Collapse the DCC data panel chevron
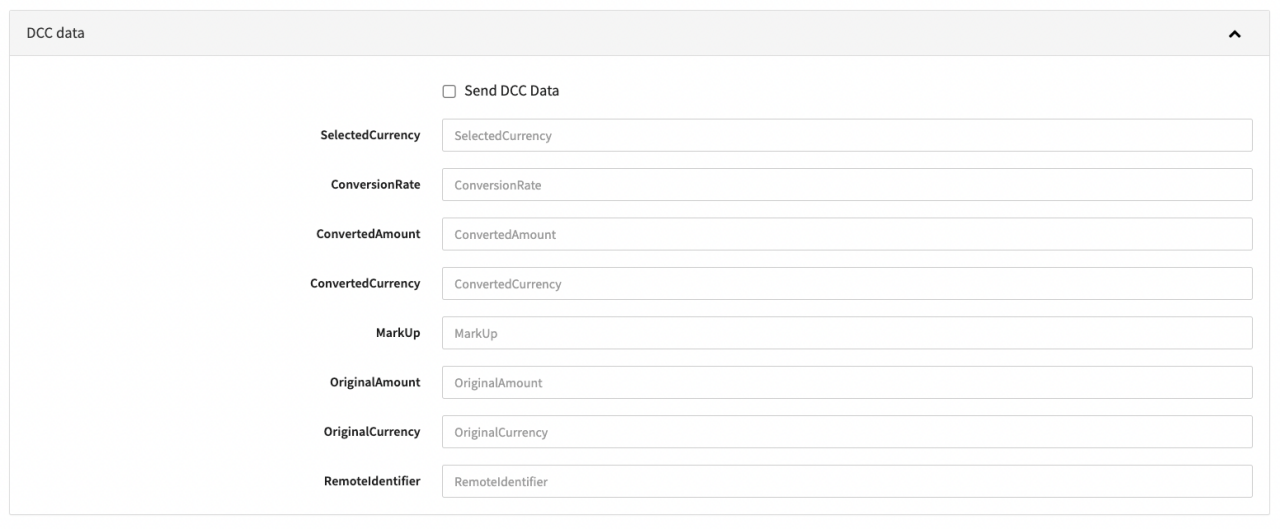Viewport: 1280px width, 529px height. point(1234,34)
